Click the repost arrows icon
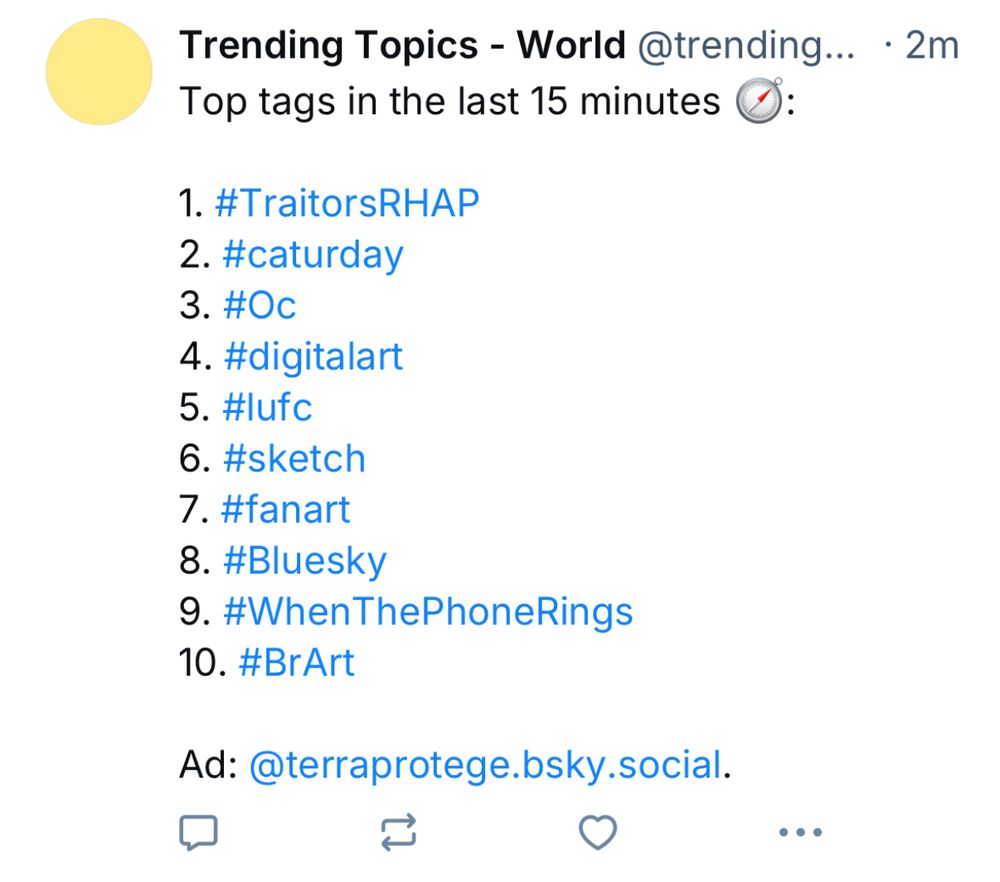Image resolution: width=1000 pixels, height=882 pixels. (x=399, y=832)
